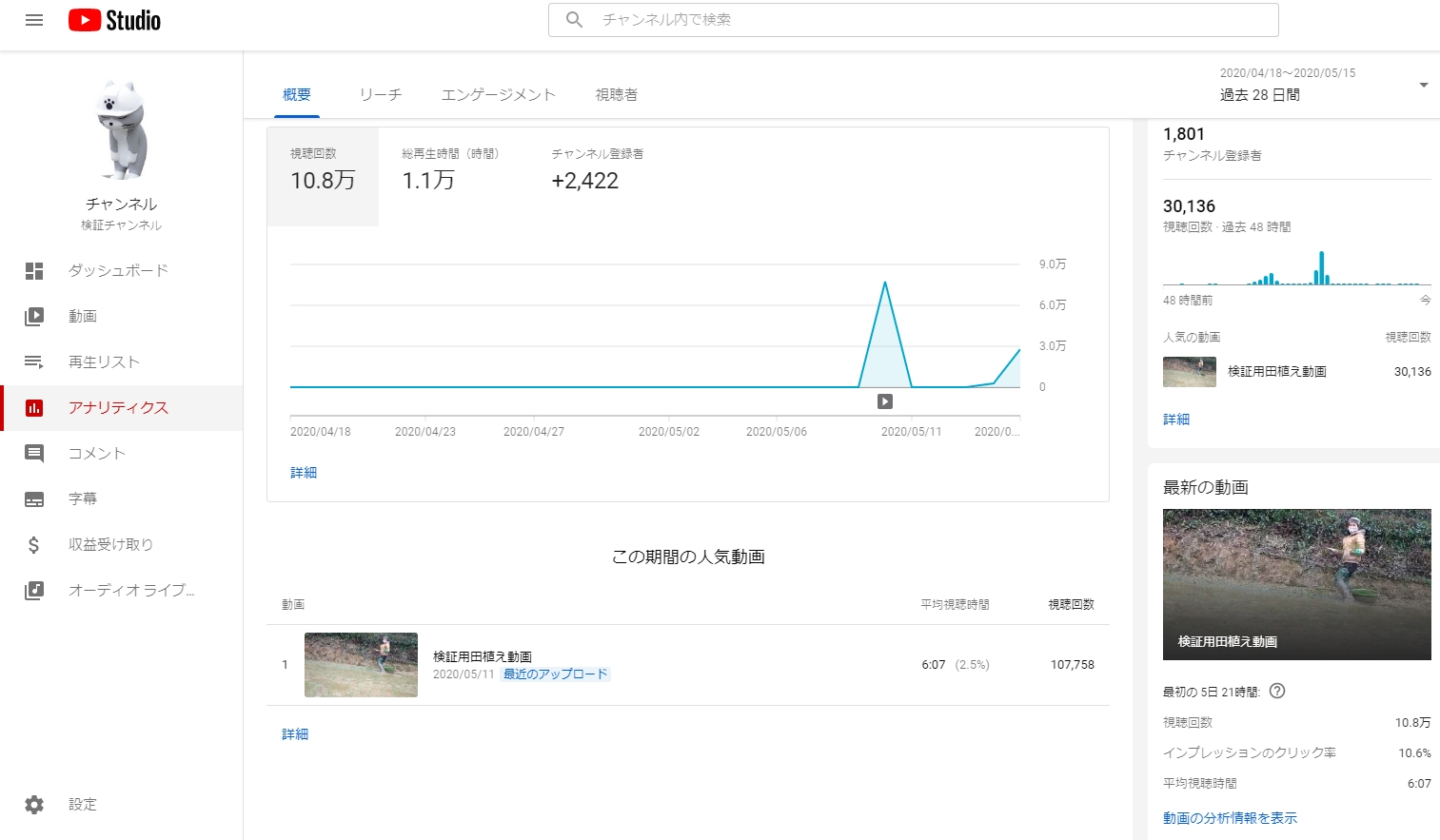
Task: Select the 総再生時間 metric card
Action: (x=449, y=169)
